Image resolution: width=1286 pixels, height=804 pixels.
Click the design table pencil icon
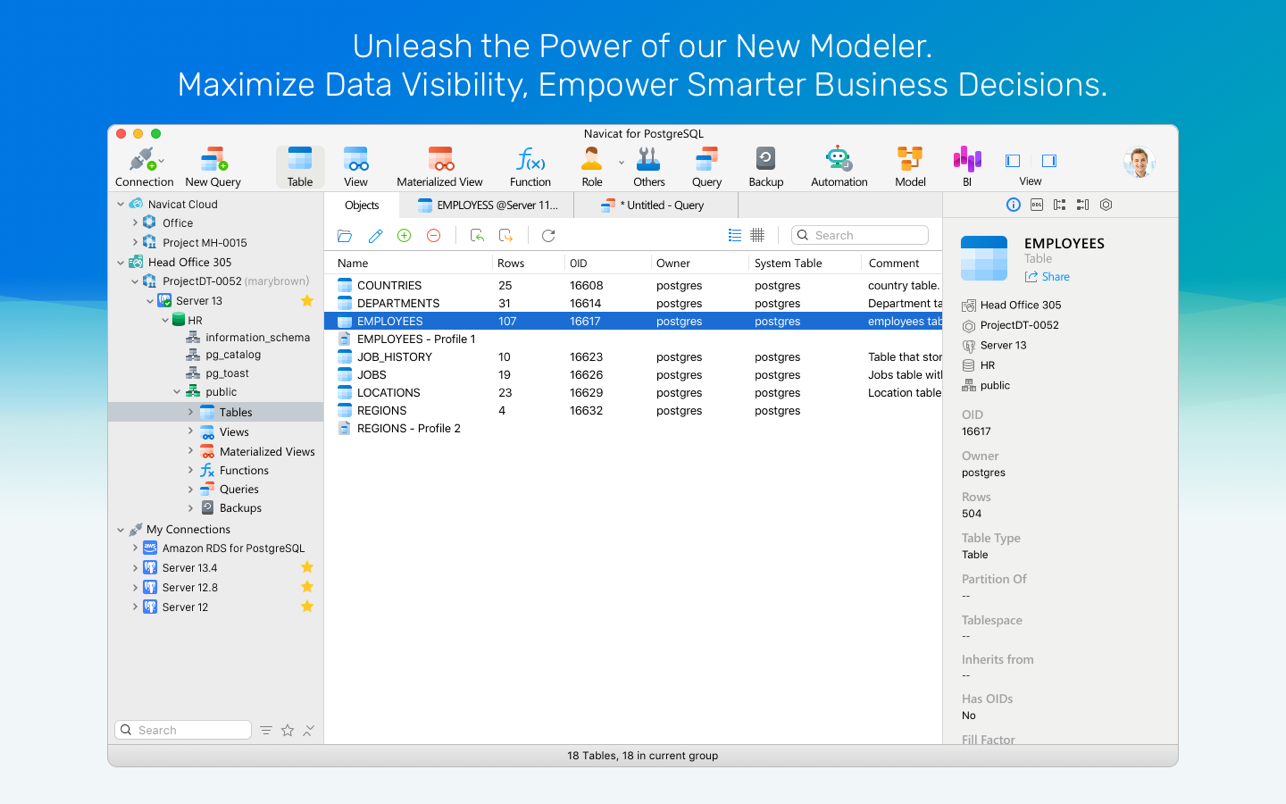point(375,236)
